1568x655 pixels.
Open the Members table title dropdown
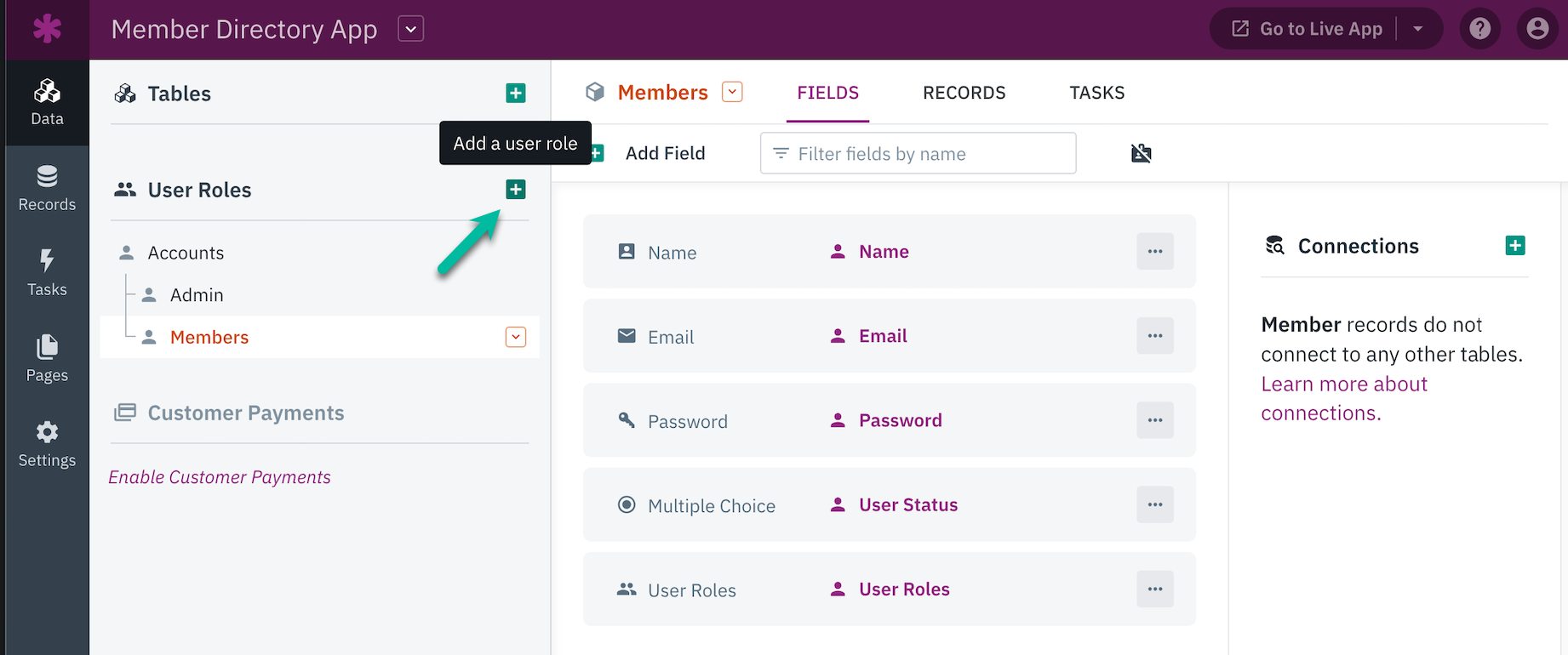pyautogui.click(x=732, y=92)
